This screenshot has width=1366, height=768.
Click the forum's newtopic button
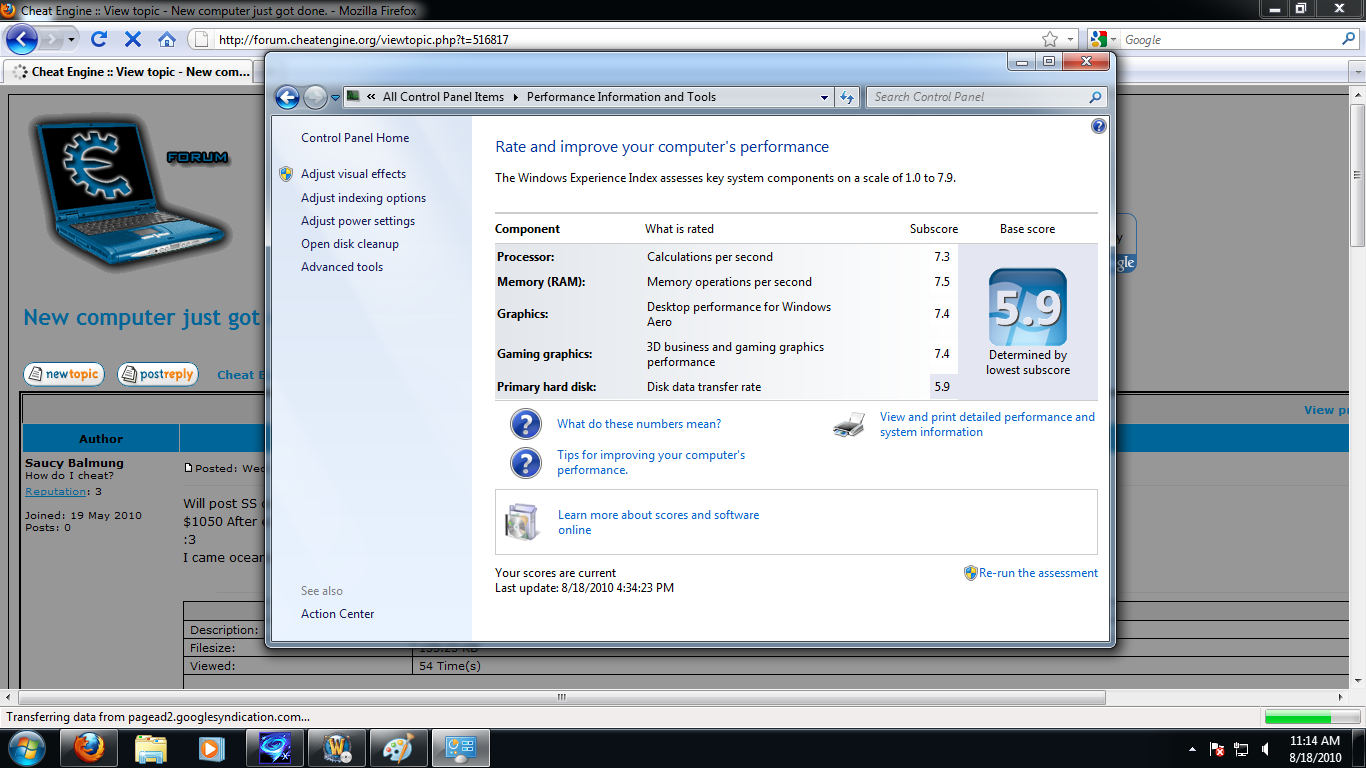click(63, 374)
